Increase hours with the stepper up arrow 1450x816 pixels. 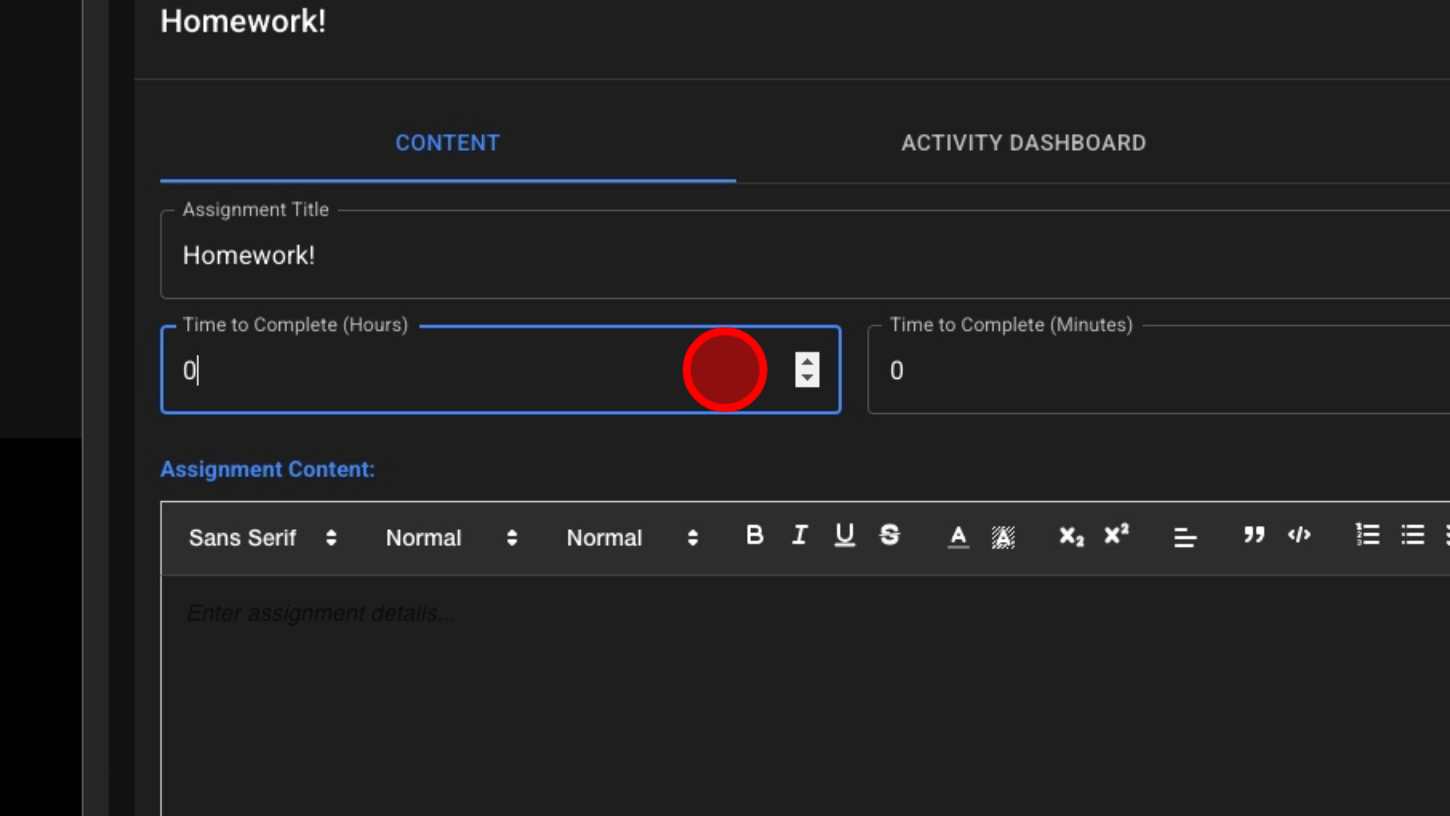pyautogui.click(x=807, y=362)
